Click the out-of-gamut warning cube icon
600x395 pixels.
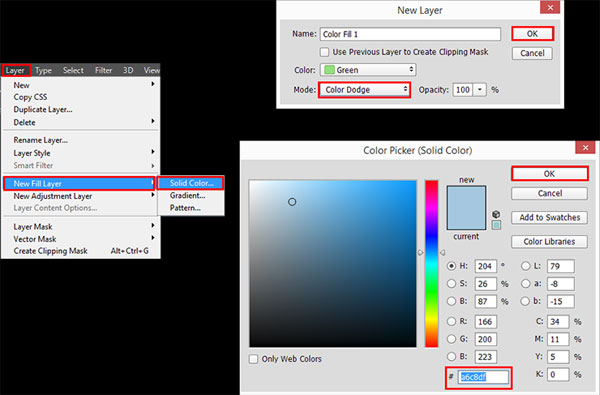click(x=496, y=214)
